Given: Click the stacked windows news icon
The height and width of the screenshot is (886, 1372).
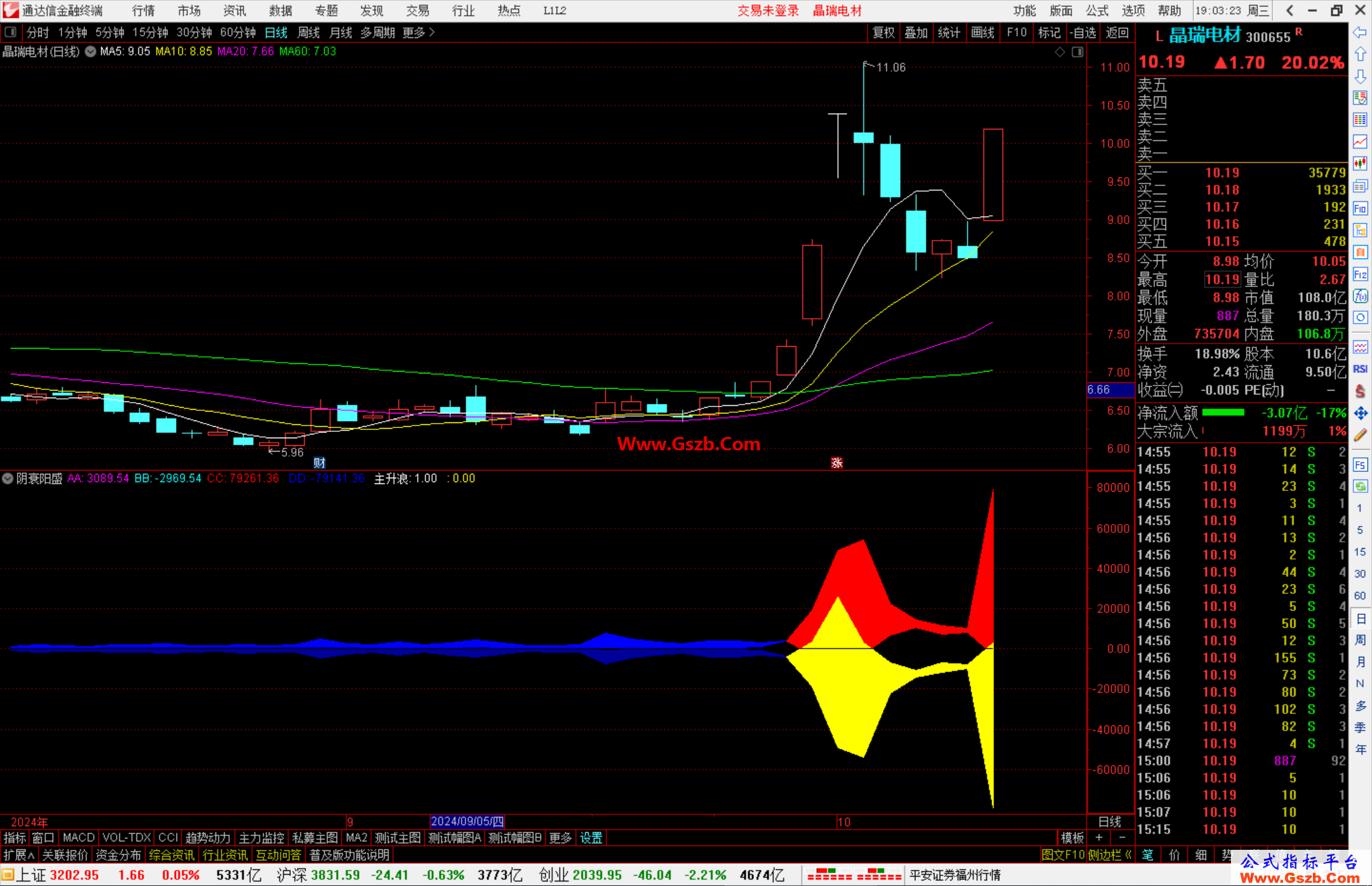Looking at the screenshot, I should pyautogui.click(x=1360, y=186).
